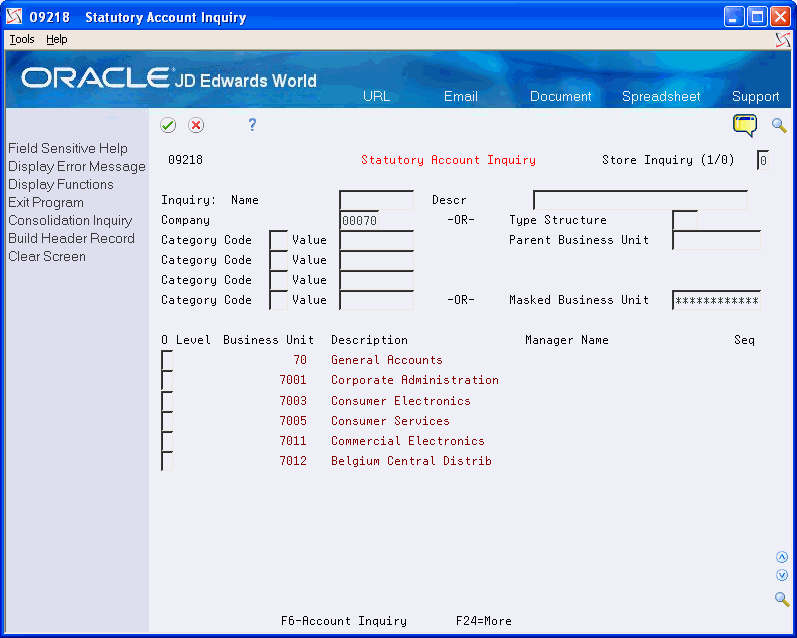Screen dimensions: 797x638
Task: Click the fourth Category Code box
Action: [279, 300]
